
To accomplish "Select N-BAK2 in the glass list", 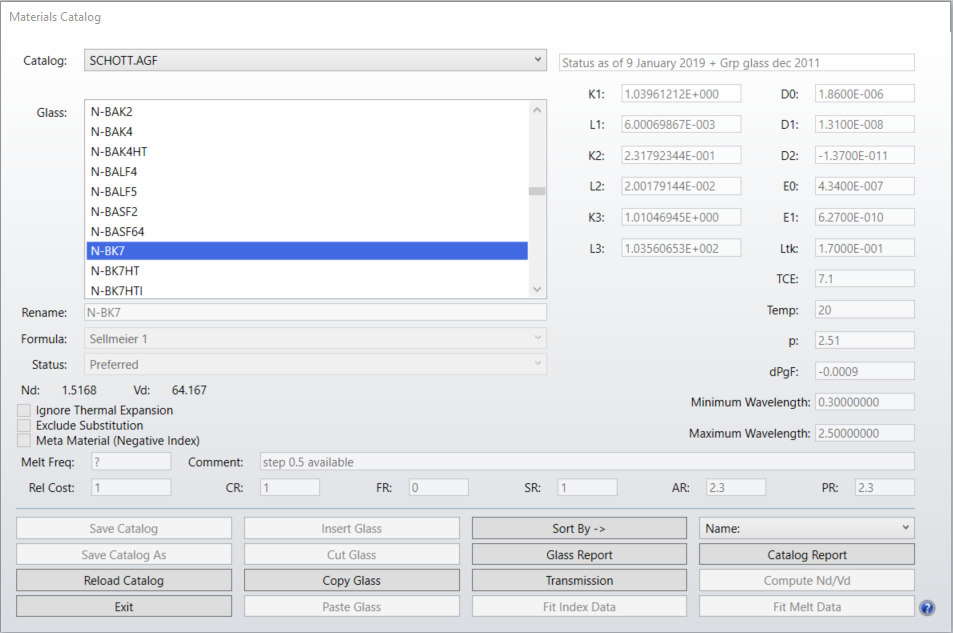I will pos(307,112).
